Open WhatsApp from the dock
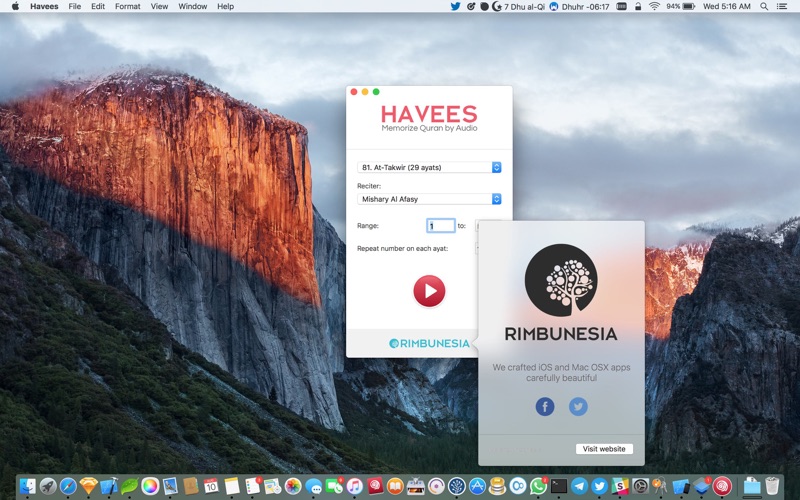The width and height of the screenshot is (800, 500). (x=538, y=486)
